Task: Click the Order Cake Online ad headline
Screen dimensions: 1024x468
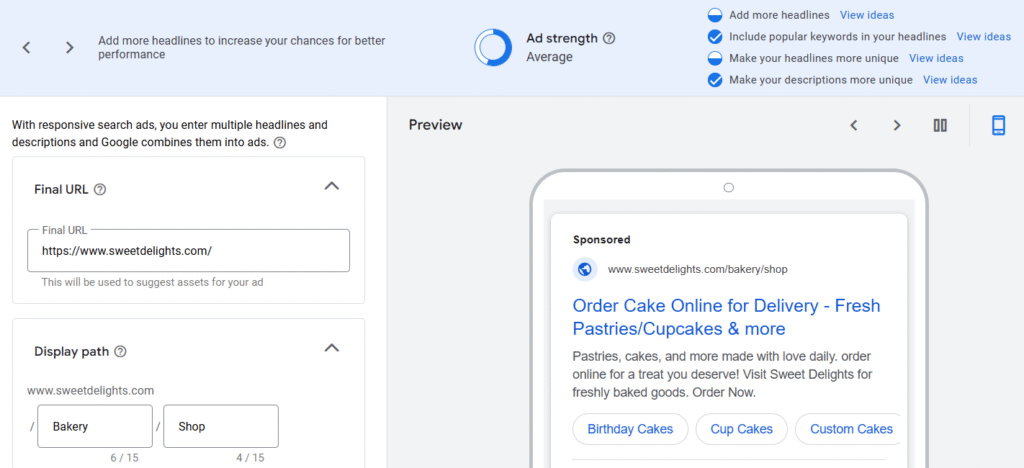Action: pyautogui.click(x=726, y=317)
